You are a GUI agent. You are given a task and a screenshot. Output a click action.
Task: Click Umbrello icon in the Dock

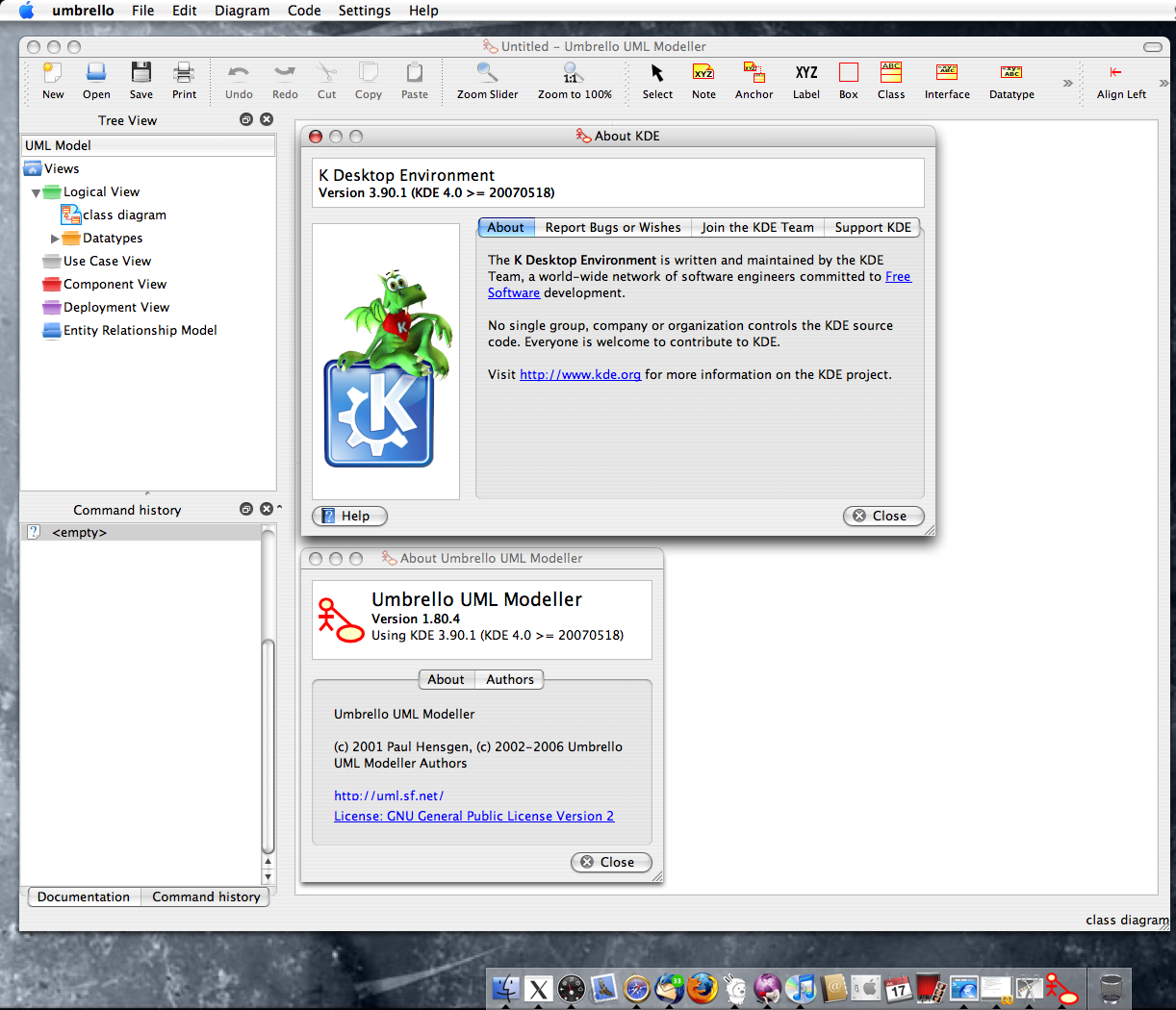click(x=1062, y=988)
